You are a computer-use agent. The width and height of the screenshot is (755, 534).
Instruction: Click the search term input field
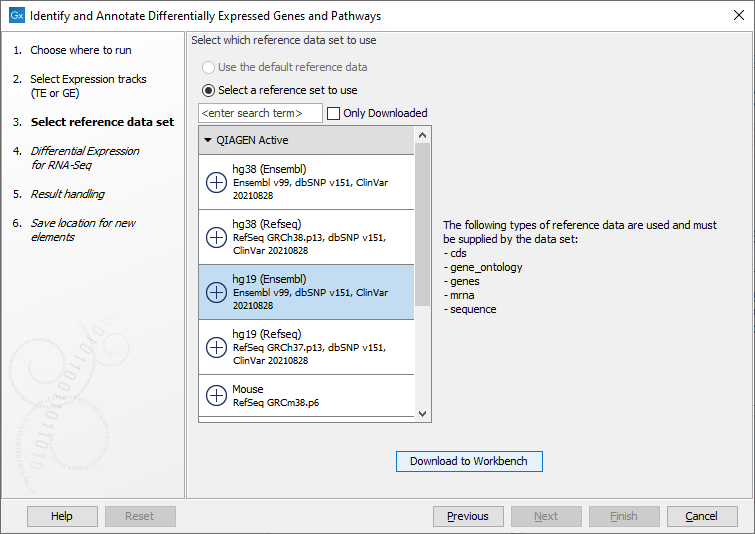coord(260,113)
